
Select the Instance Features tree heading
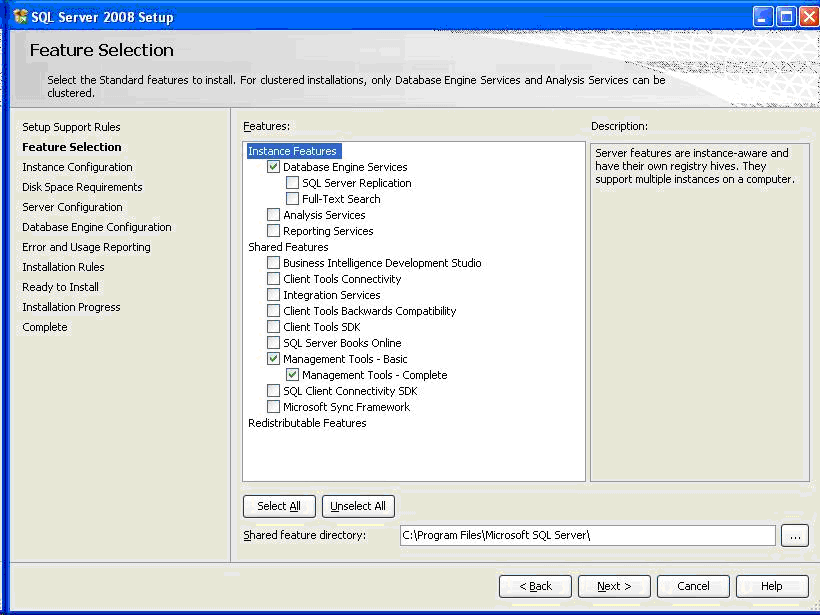pos(292,151)
